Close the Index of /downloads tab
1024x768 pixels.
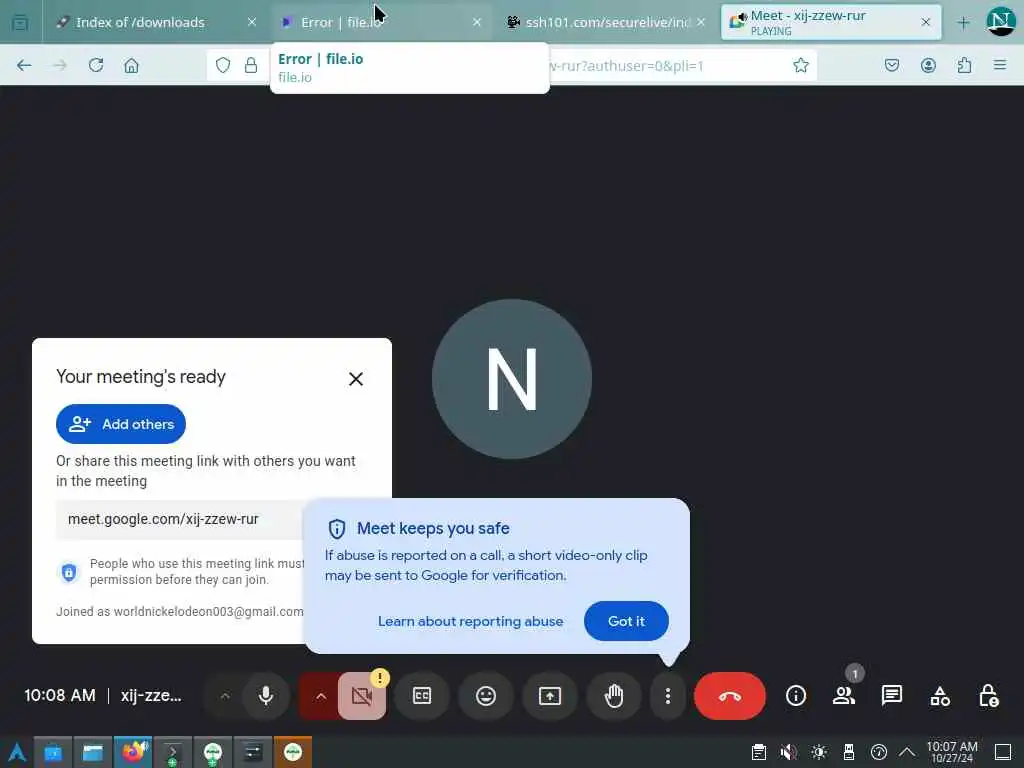tap(252, 22)
